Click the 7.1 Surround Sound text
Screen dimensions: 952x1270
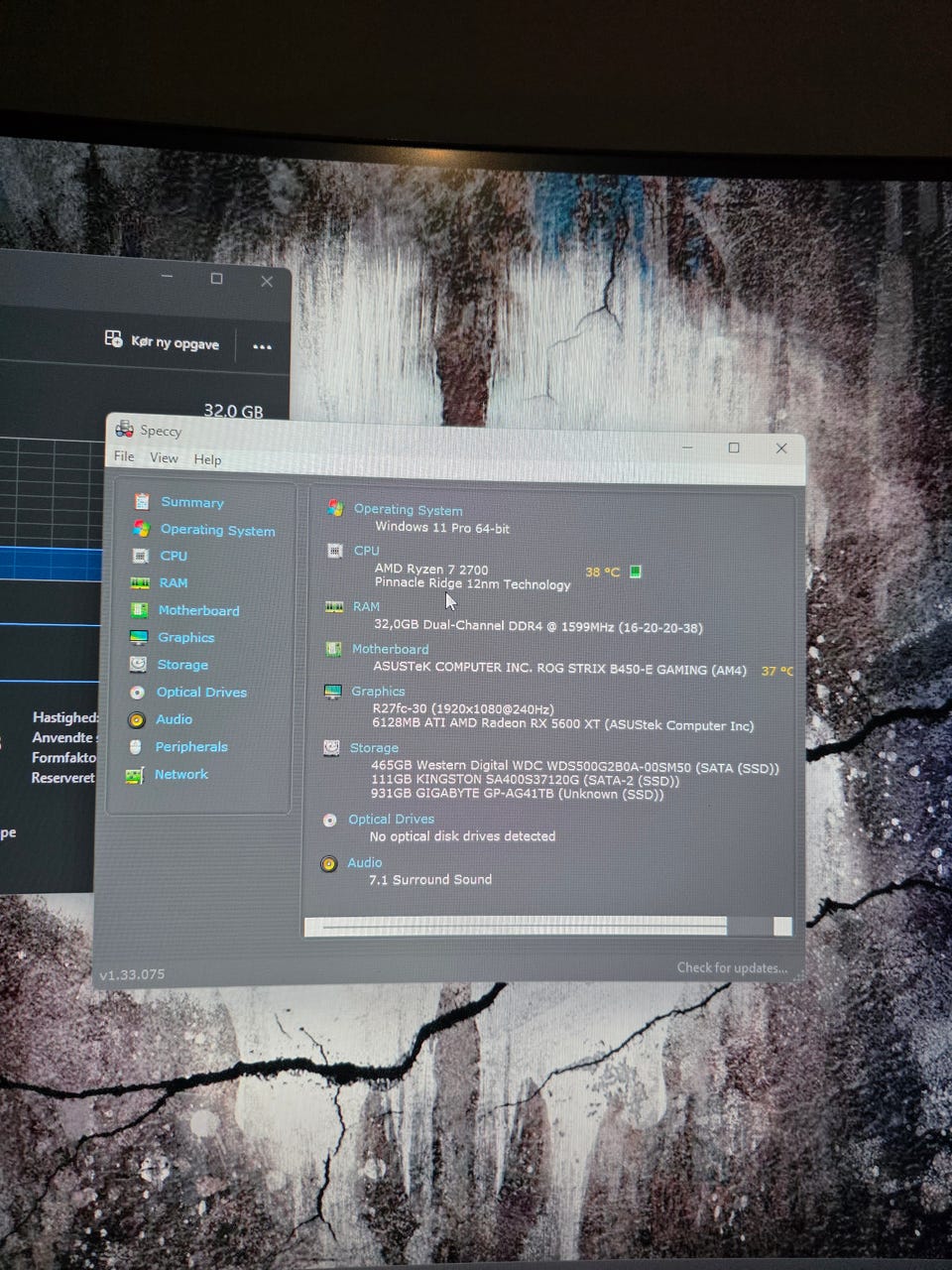(430, 880)
